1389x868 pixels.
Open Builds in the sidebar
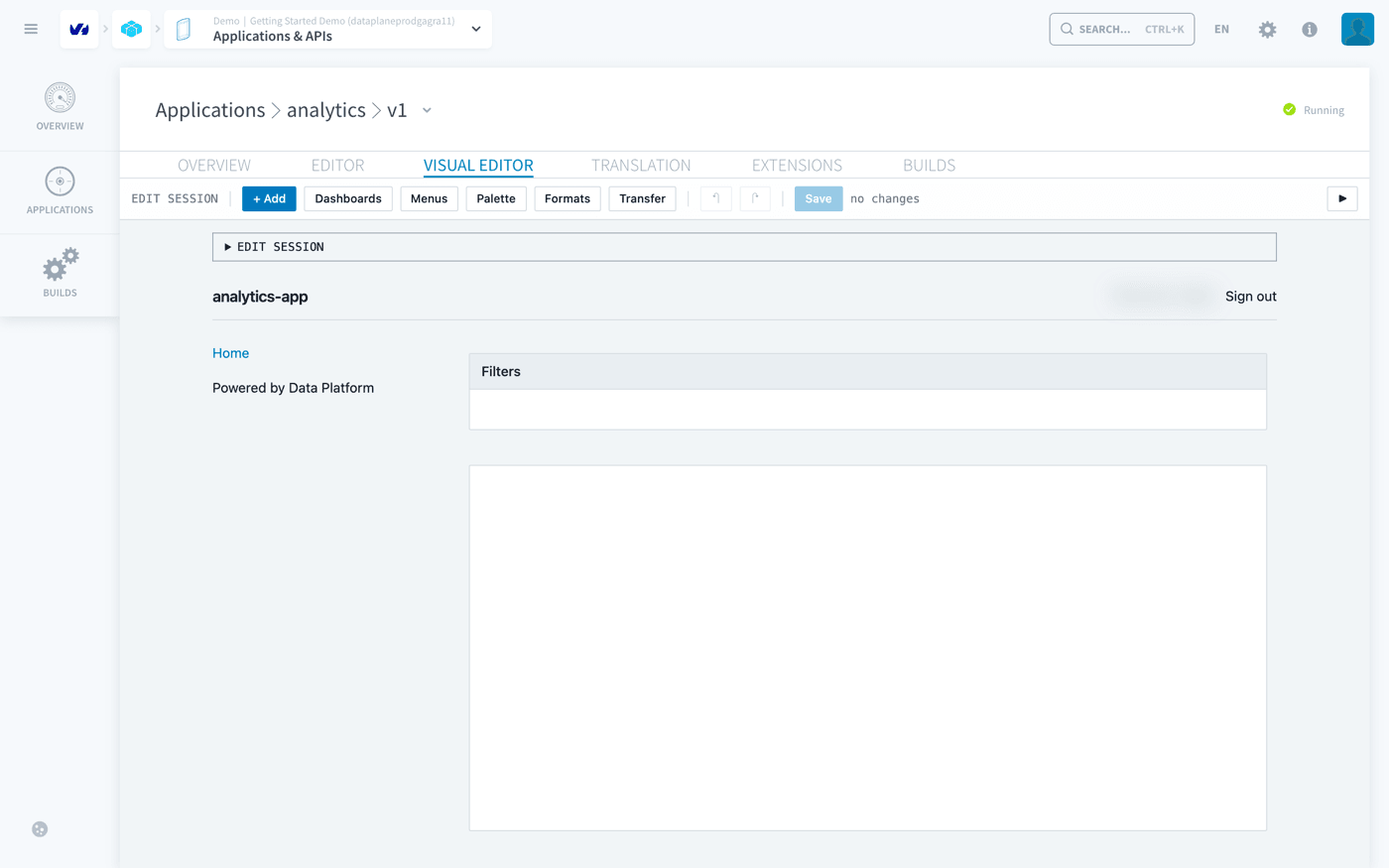coord(60,274)
